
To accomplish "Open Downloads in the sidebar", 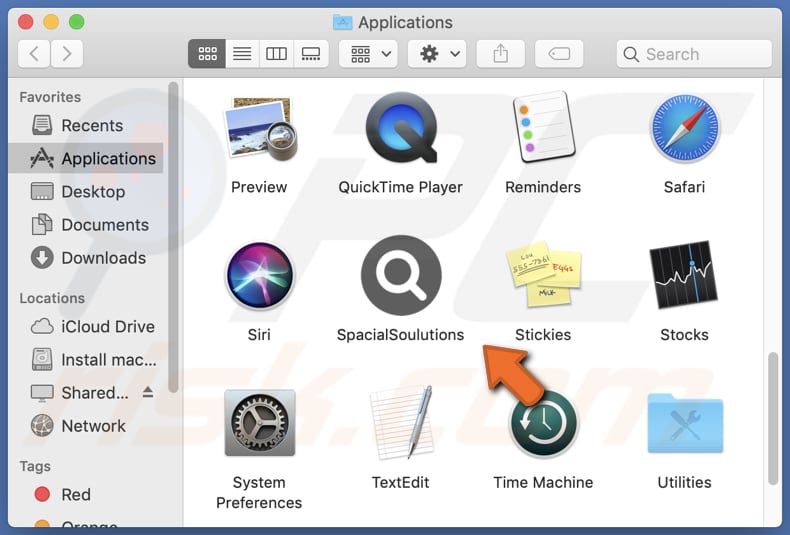I will pos(86,258).
